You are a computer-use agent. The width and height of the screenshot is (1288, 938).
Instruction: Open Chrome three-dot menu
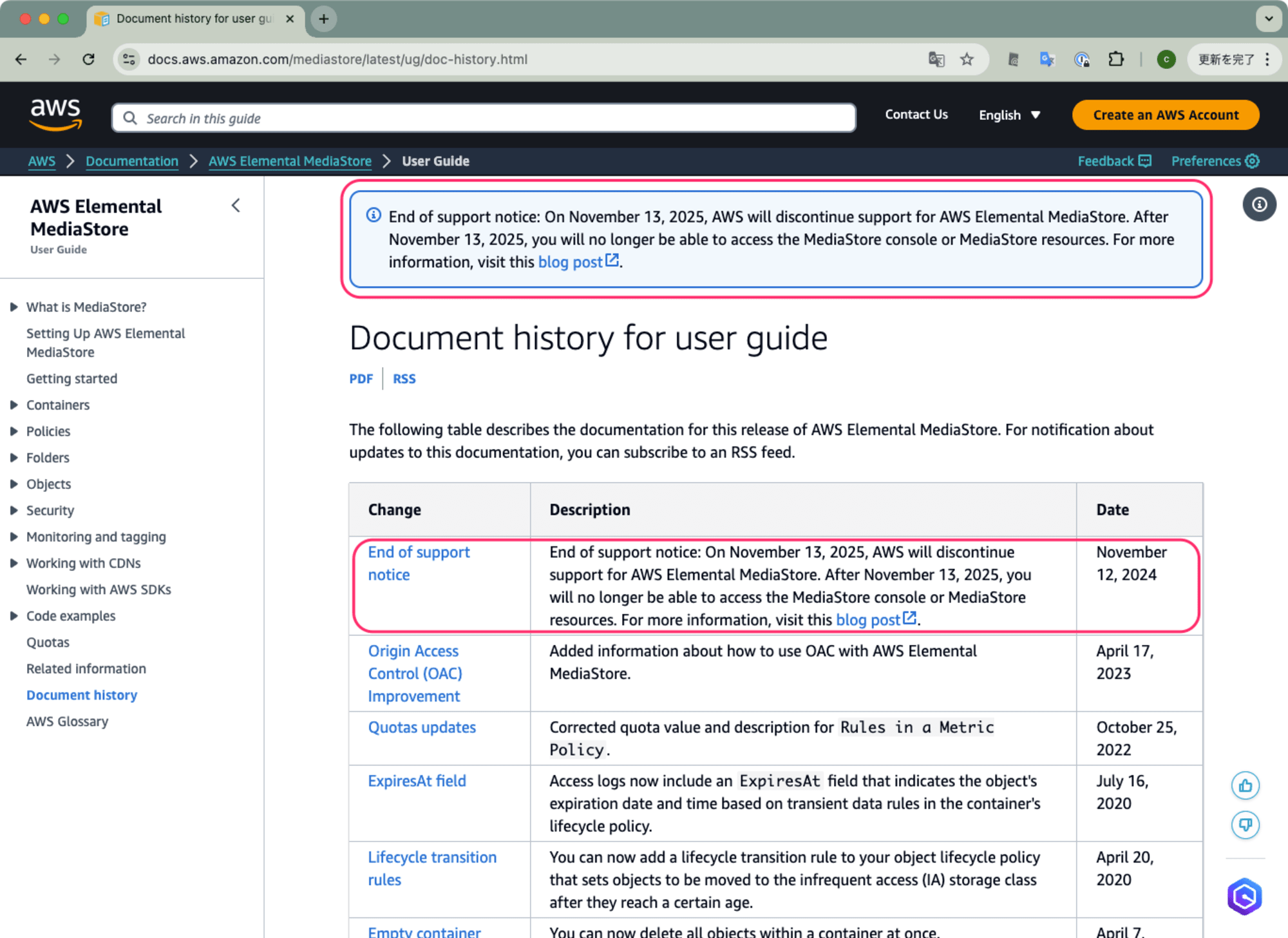coord(1267,59)
